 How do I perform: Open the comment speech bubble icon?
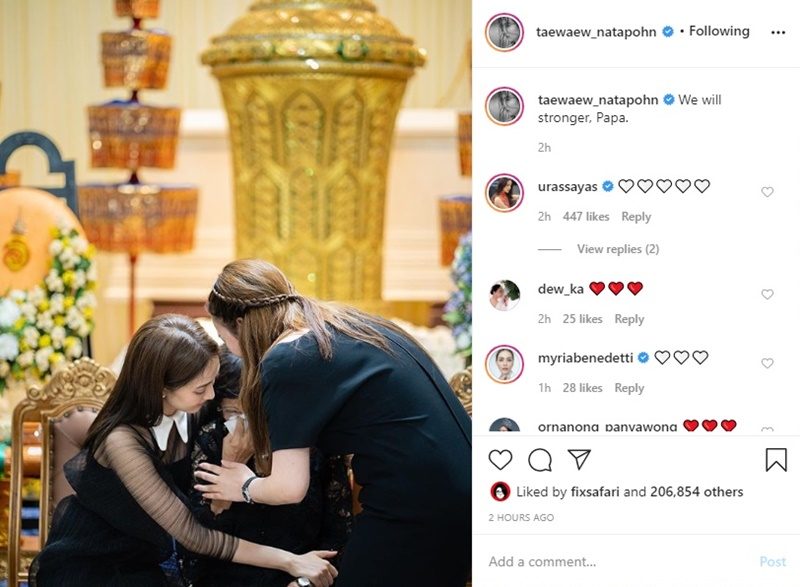pos(540,460)
